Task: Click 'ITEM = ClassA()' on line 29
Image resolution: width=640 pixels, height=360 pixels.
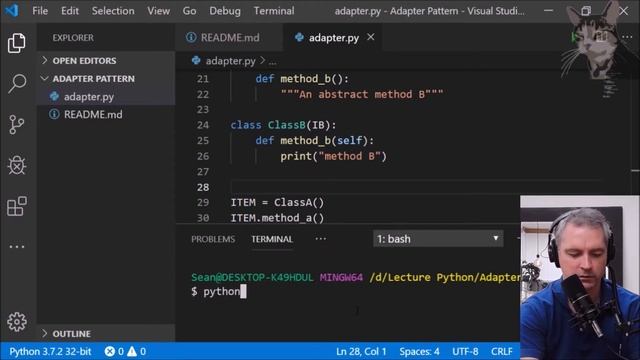Action: click(277, 202)
